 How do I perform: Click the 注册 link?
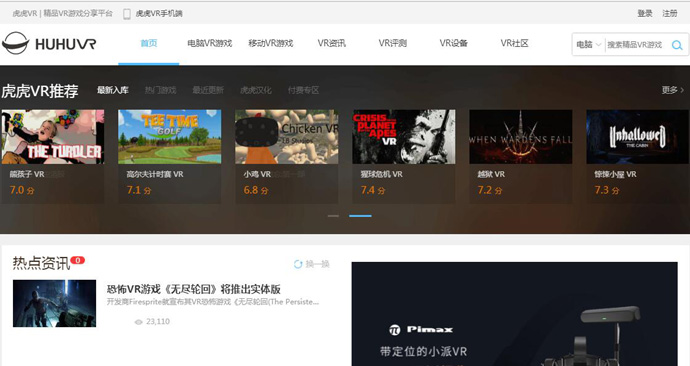(x=670, y=14)
